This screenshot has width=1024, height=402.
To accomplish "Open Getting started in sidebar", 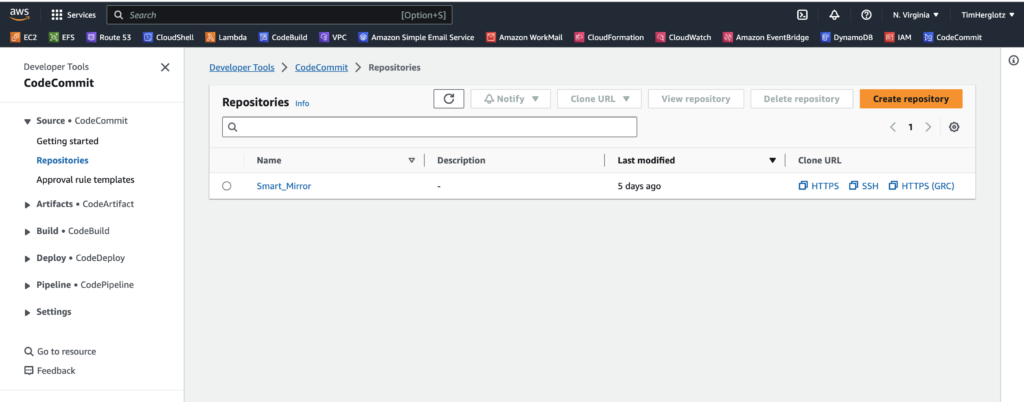I will pyautogui.click(x=67, y=141).
